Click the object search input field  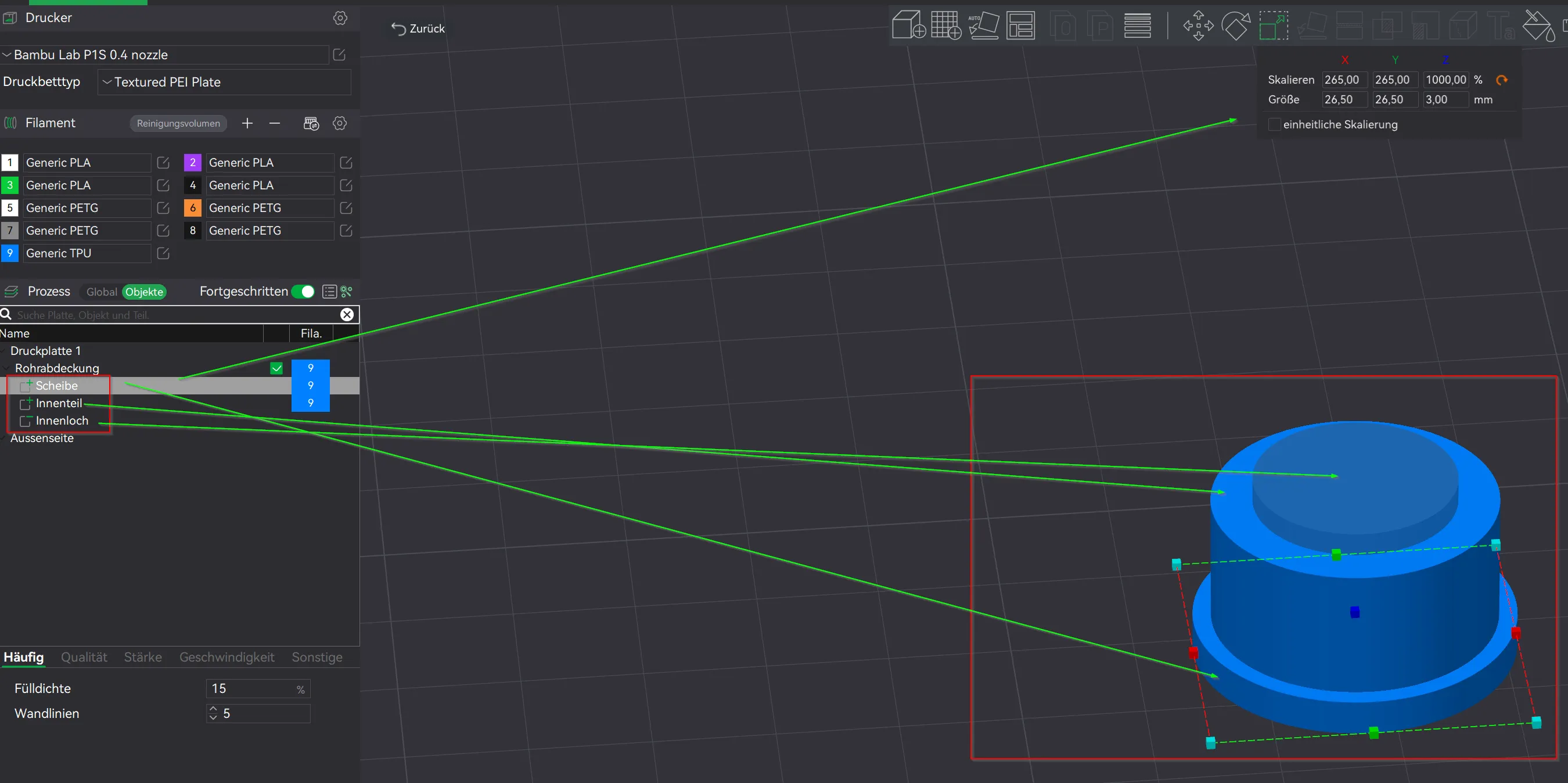[x=177, y=314]
